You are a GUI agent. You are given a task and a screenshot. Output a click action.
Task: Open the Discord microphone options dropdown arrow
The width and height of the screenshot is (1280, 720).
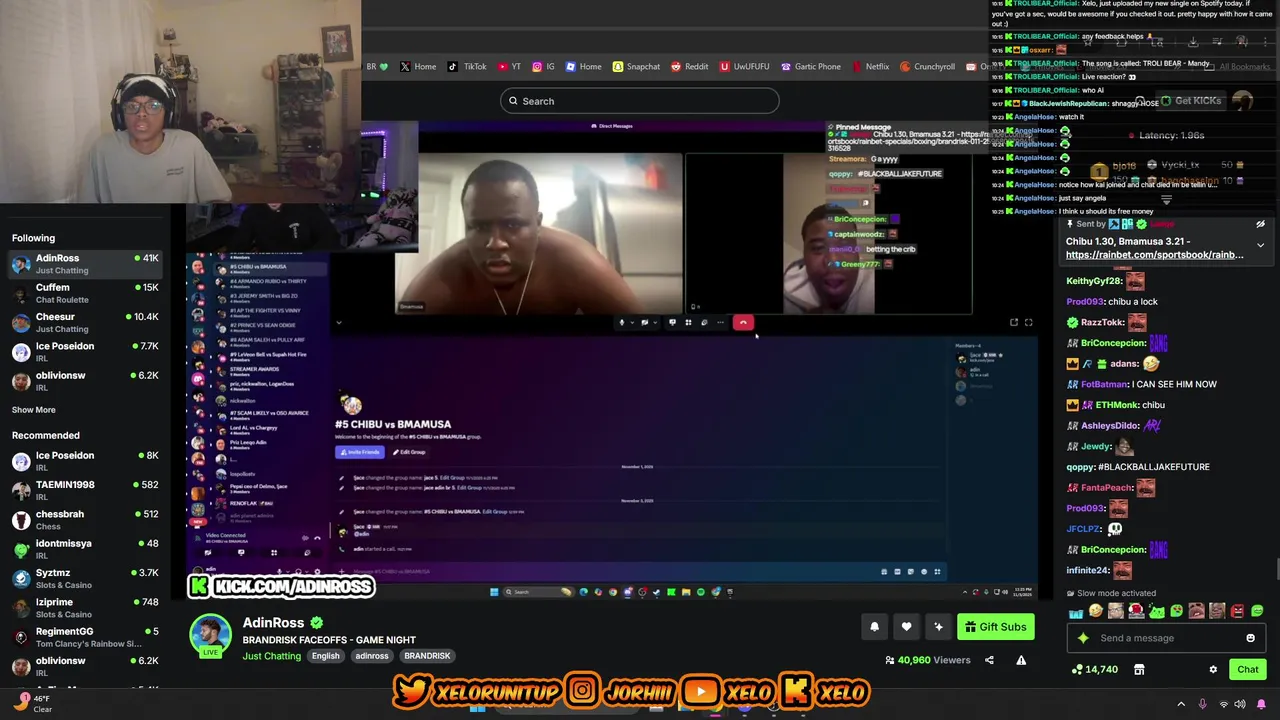[632, 322]
